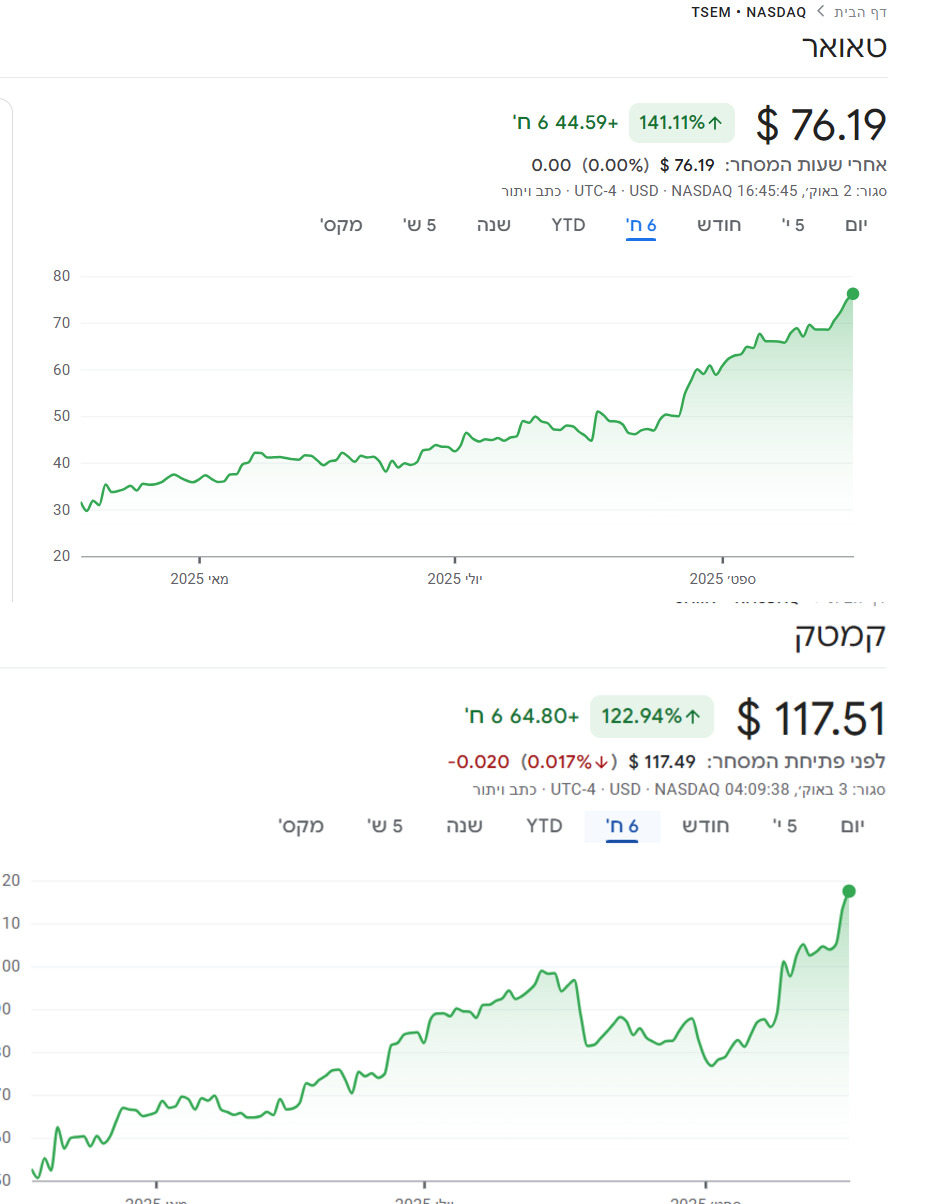Select the YTD tab on the Tower chart
The height and width of the screenshot is (1204, 931).
[568, 225]
